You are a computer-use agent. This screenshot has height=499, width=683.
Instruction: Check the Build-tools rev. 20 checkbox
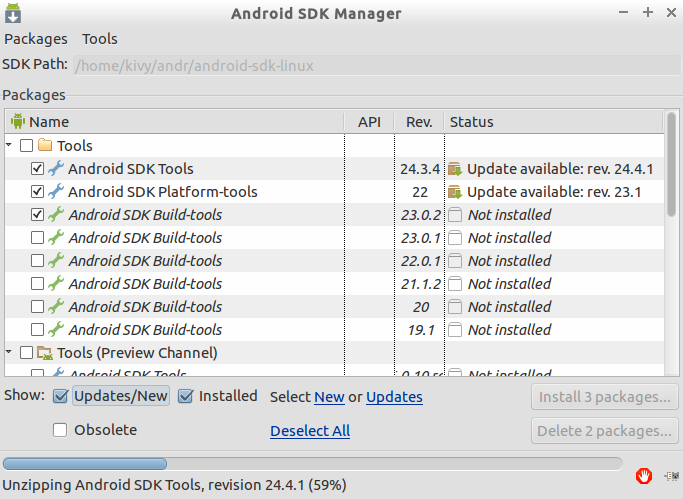point(37,307)
